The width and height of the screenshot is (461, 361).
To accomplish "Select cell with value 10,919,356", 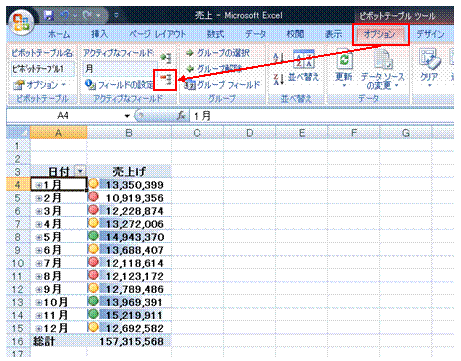I will [x=129, y=198].
